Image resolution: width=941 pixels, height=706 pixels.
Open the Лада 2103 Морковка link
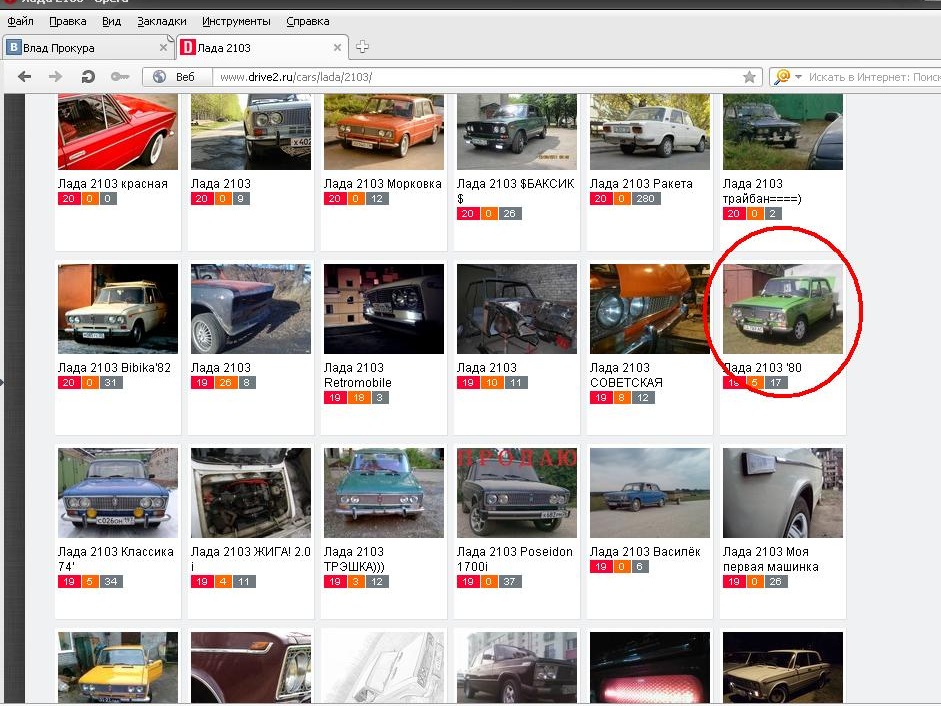click(383, 184)
